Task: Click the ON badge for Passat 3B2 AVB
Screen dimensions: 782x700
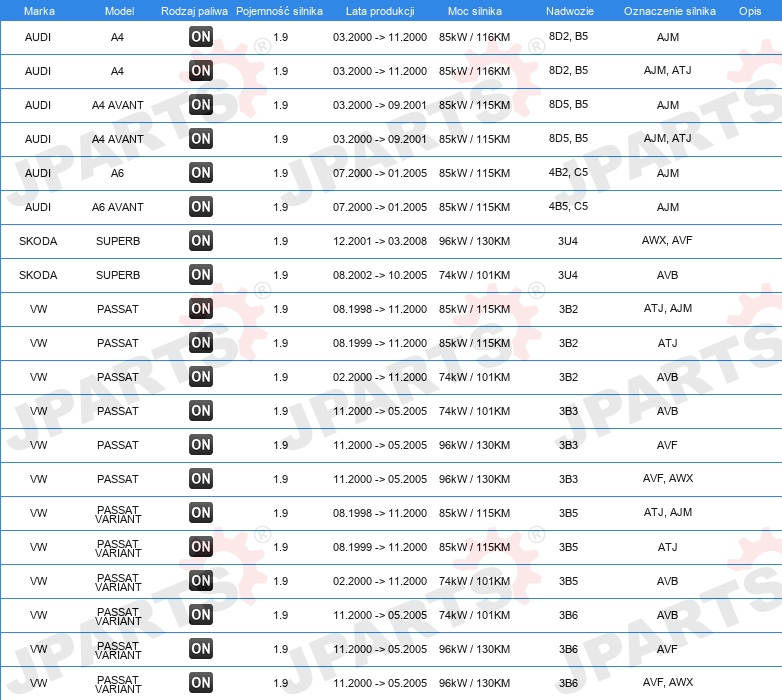Action: pos(201,376)
